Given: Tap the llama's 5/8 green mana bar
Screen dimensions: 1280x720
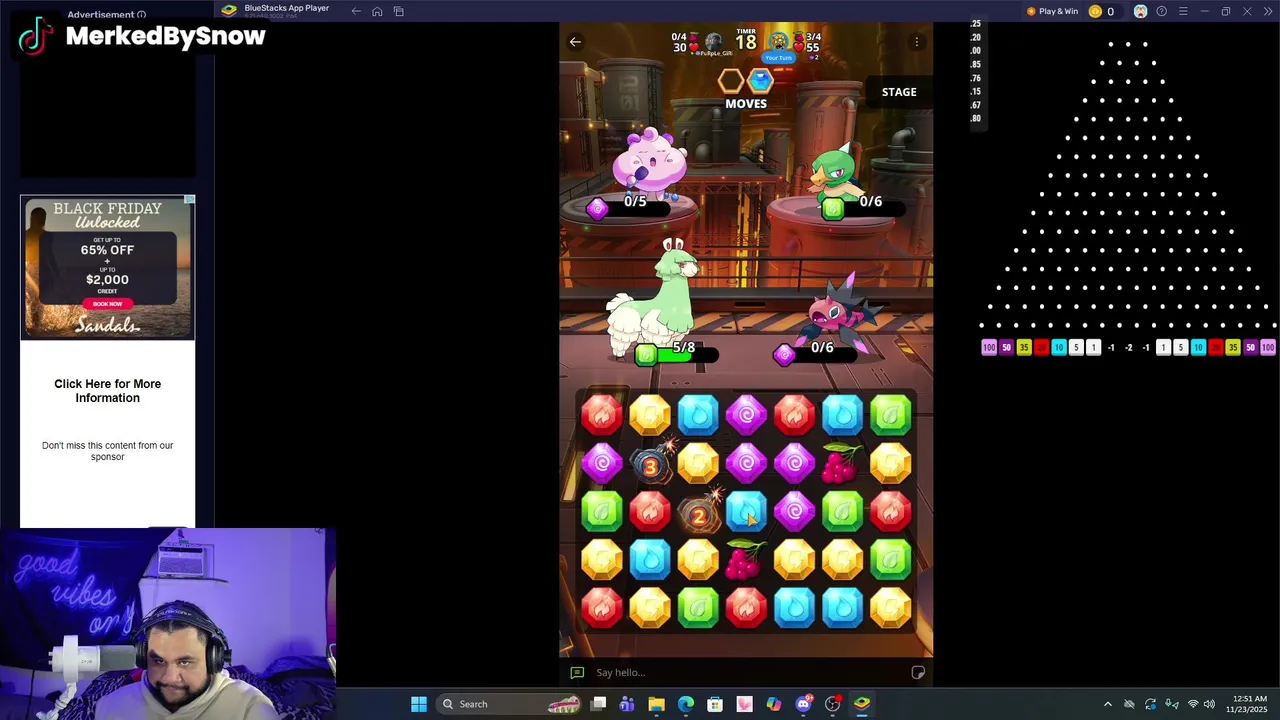Looking at the screenshot, I should pos(677,353).
